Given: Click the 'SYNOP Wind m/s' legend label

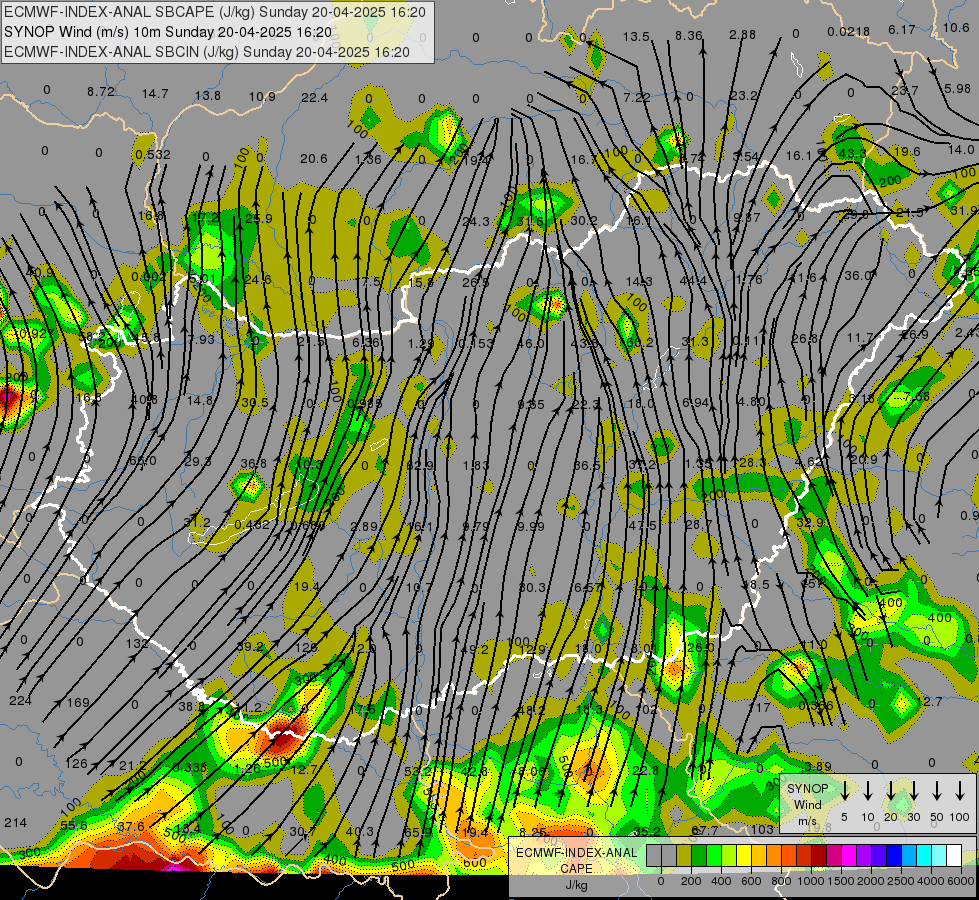Looking at the screenshot, I should (x=807, y=805).
